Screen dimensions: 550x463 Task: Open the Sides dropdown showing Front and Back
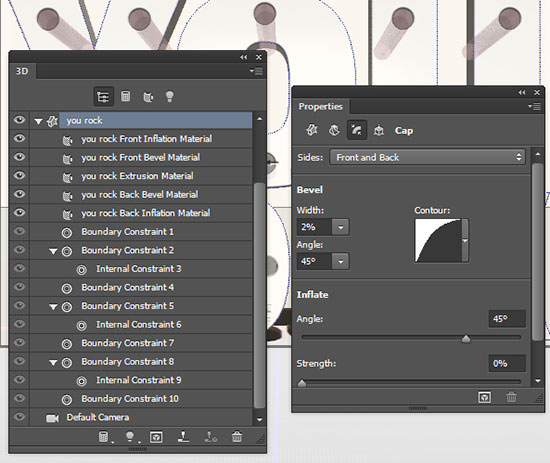(427, 157)
